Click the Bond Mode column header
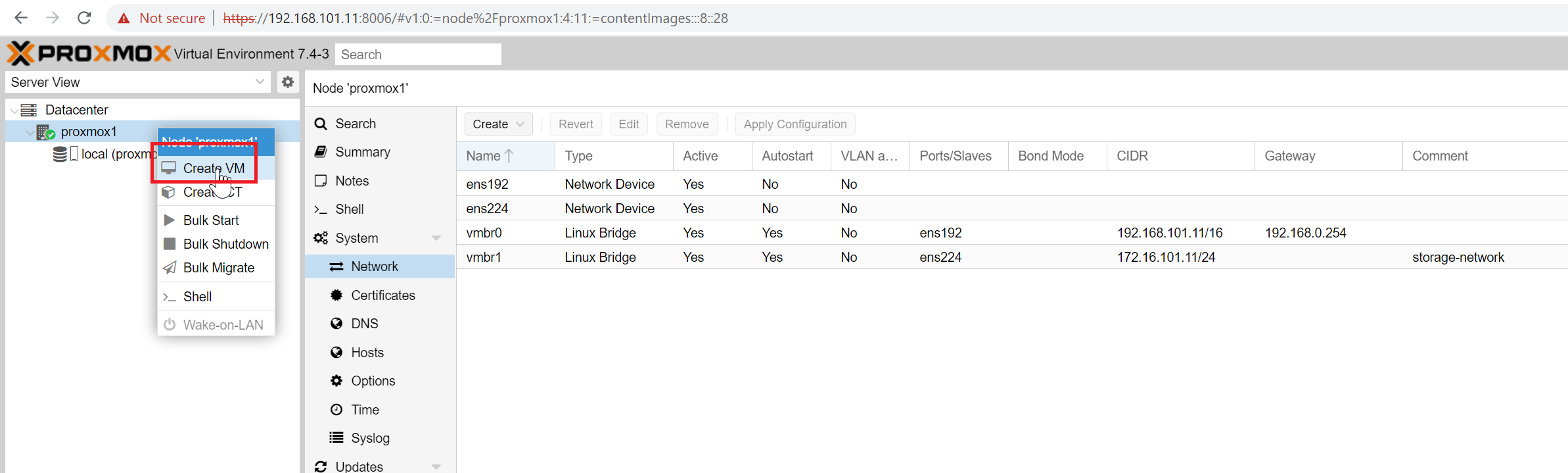Image resolution: width=1568 pixels, height=473 pixels. click(x=1057, y=156)
